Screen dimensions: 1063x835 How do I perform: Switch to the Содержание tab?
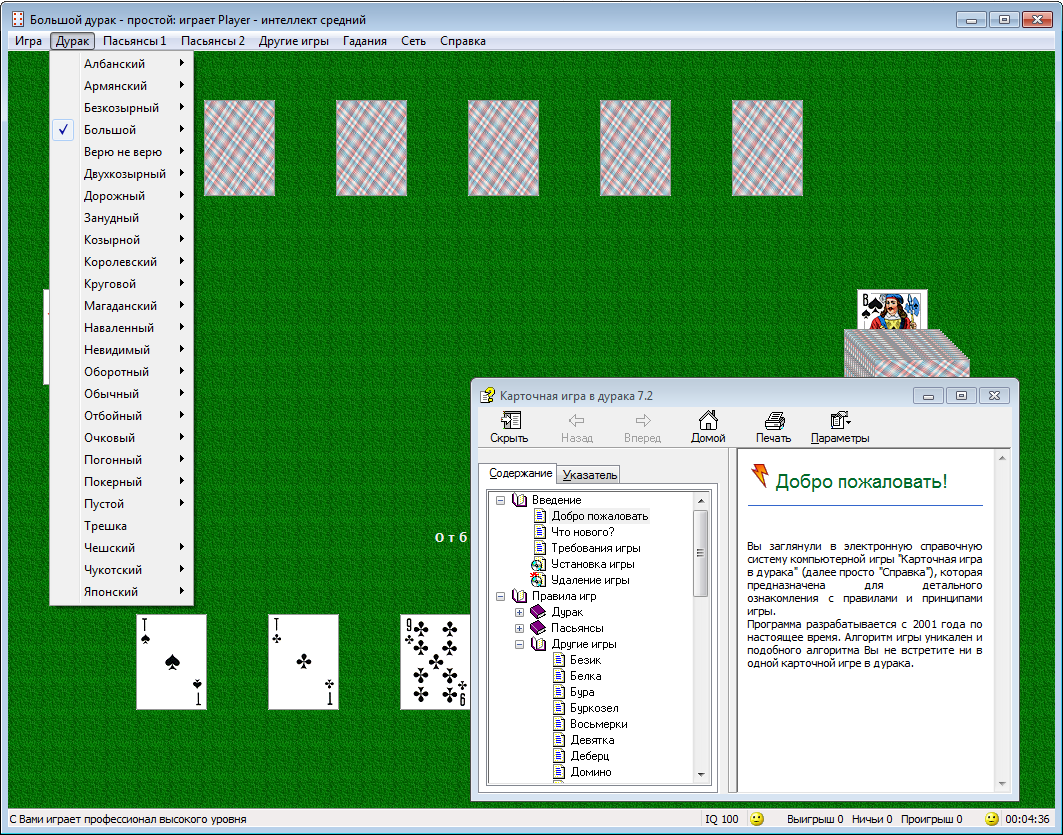click(520, 473)
